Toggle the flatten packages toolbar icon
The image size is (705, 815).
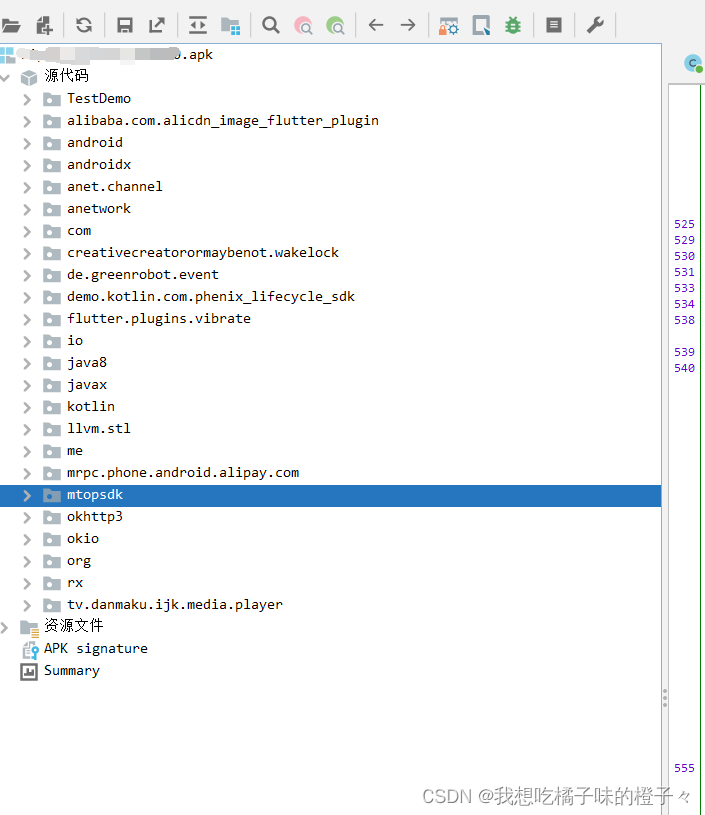coord(230,25)
